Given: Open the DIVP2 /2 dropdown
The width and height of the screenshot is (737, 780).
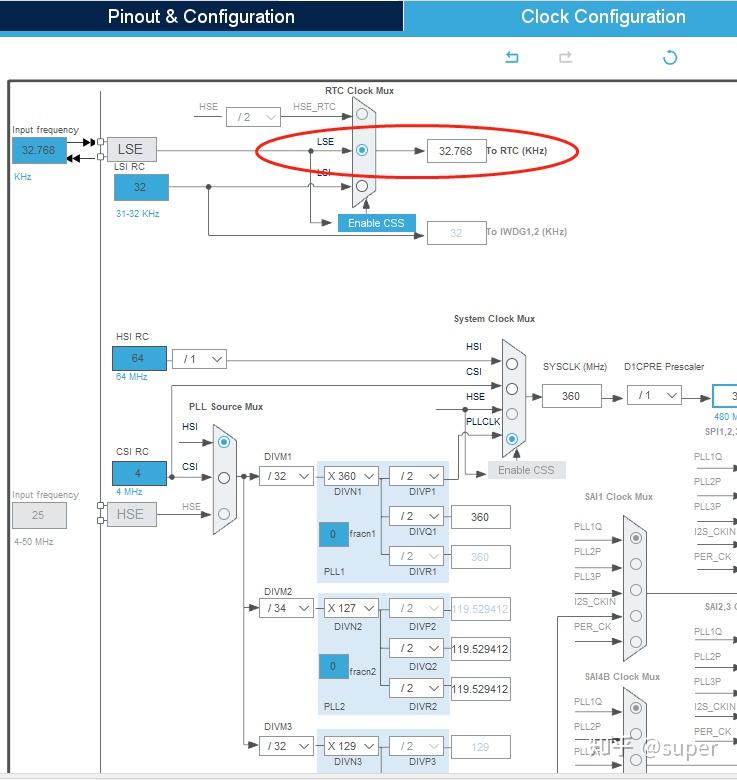Looking at the screenshot, I should [x=416, y=608].
